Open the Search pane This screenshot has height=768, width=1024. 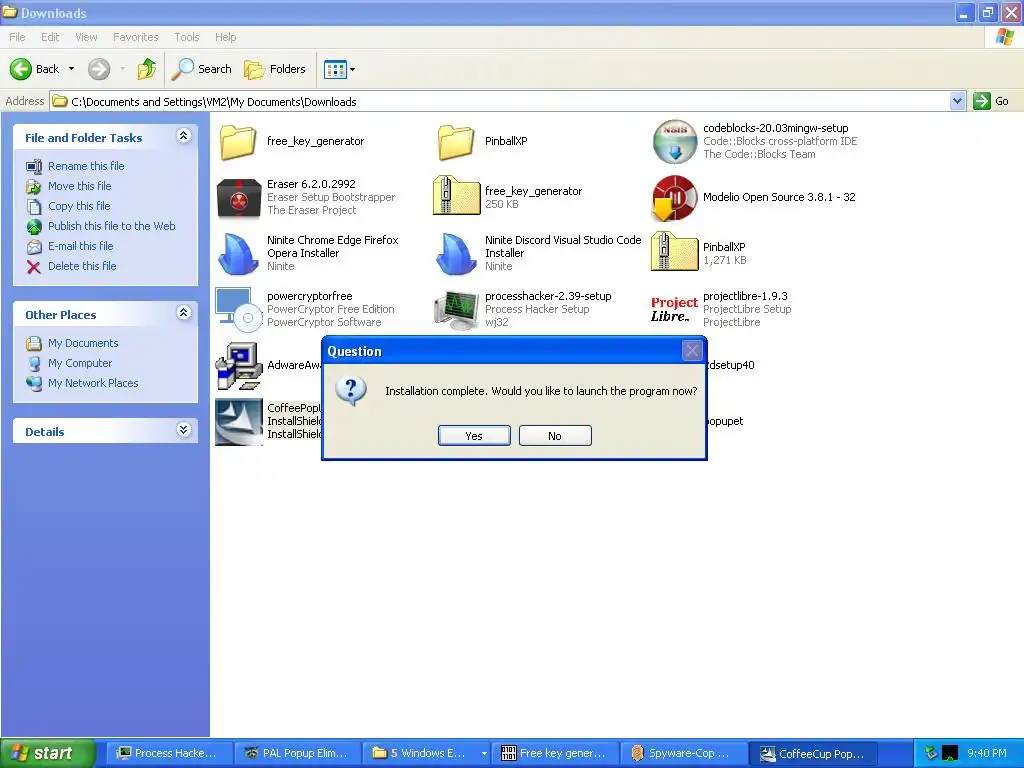[x=202, y=69]
